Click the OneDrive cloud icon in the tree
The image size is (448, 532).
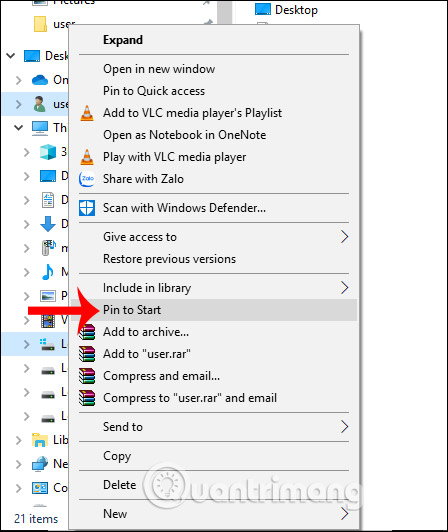click(x=40, y=80)
